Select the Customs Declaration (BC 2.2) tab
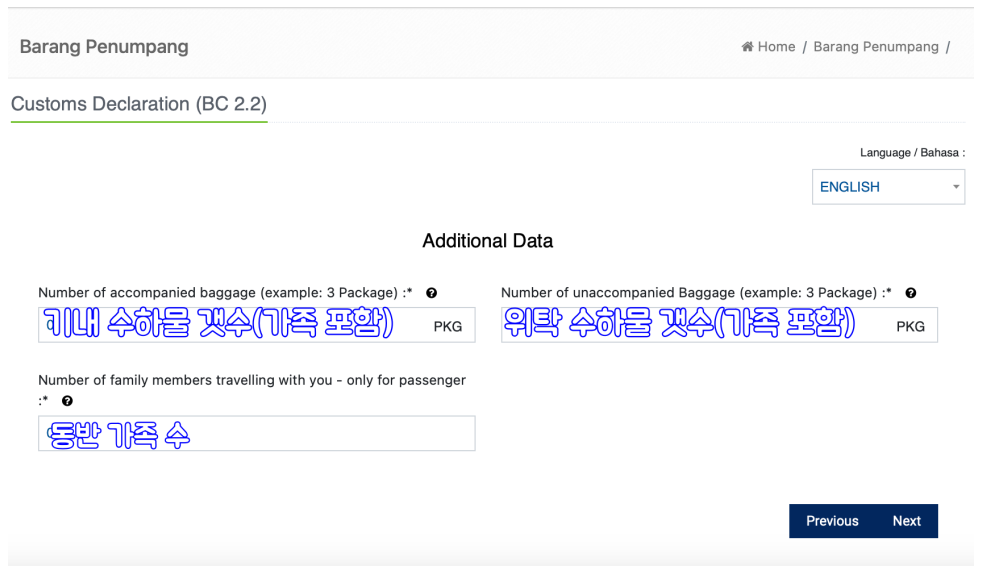The width and height of the screenshot is (987, 569). [139, 104]
